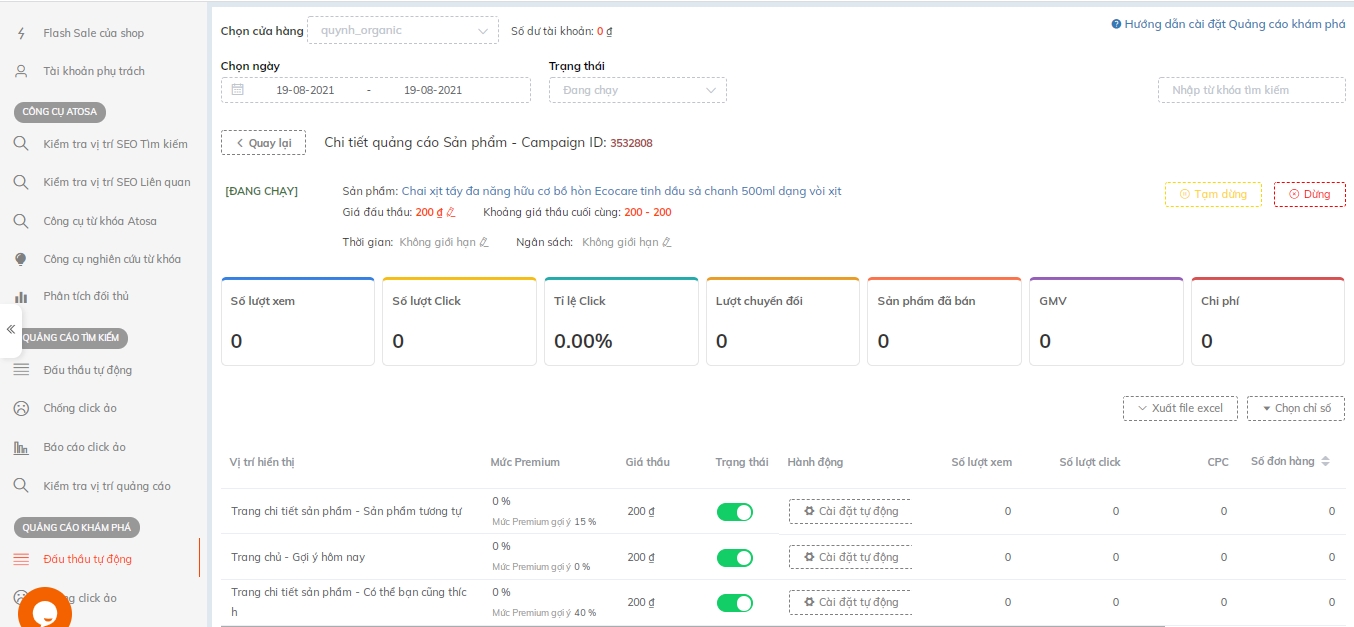Click Xuất file excel export button
This screenshot has height=627, width=1354.
1180,408
